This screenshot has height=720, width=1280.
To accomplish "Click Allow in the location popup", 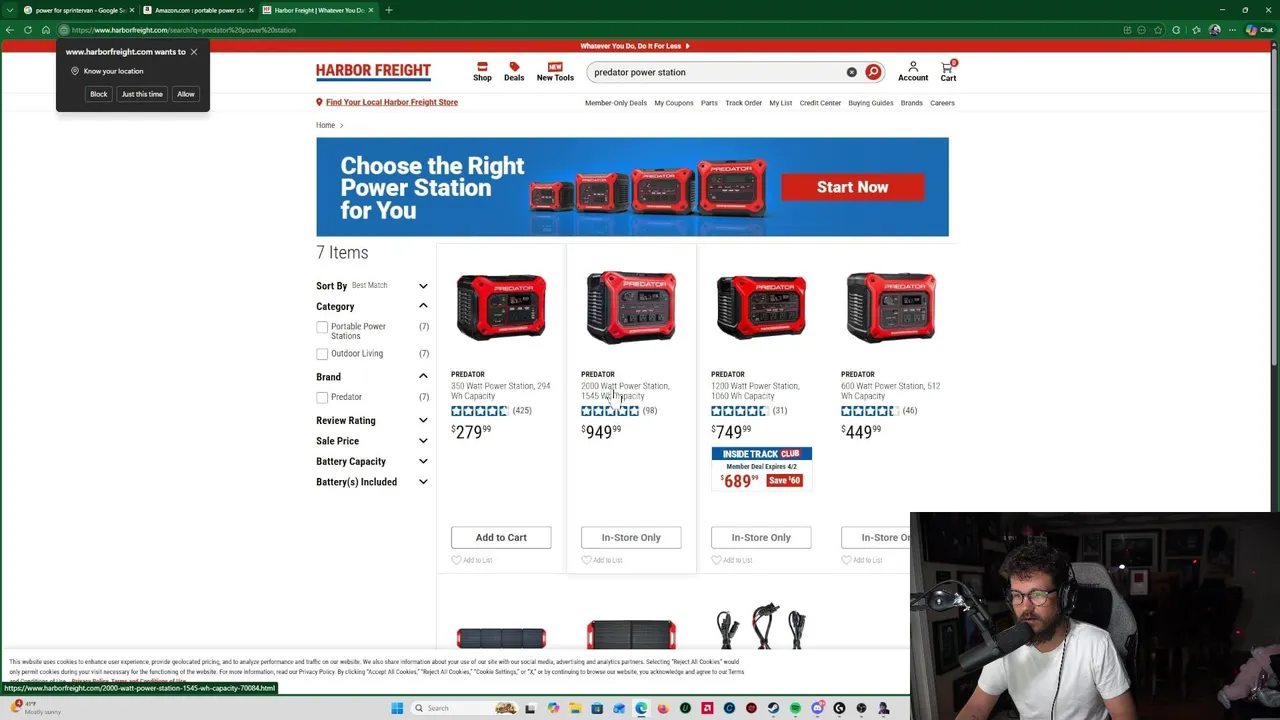I will 186,94.
